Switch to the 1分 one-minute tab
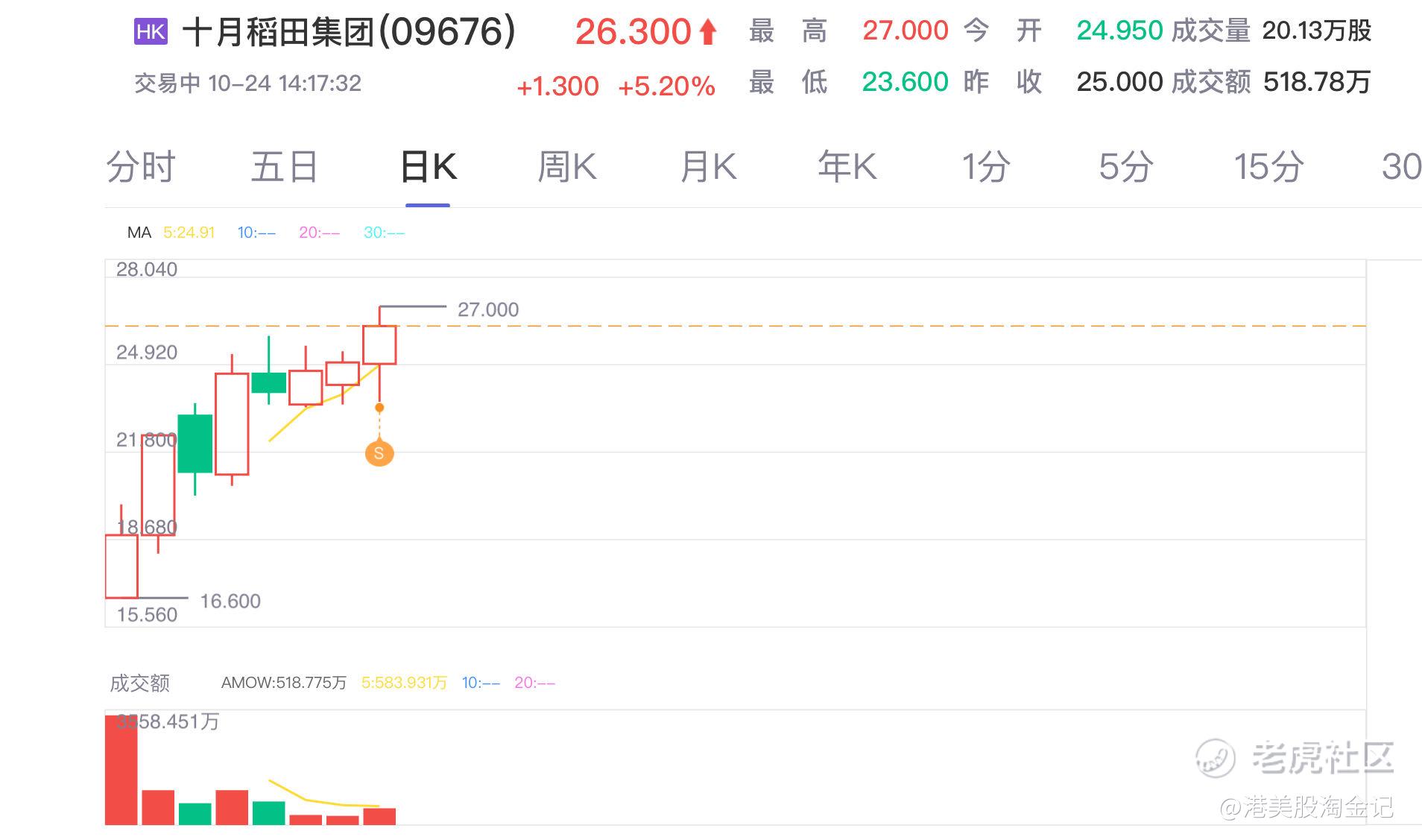The width and height of the screenshot is (1422, 840). (x=986, y=166)
